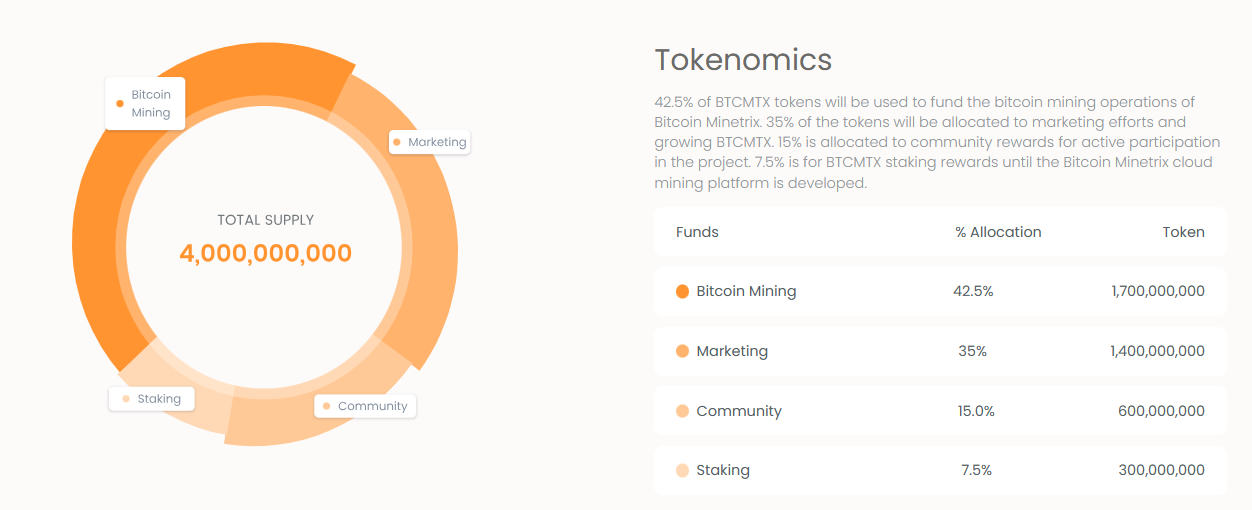
Task: Click the 4,000,000,000 total supply figure
Action: point(266,253)
